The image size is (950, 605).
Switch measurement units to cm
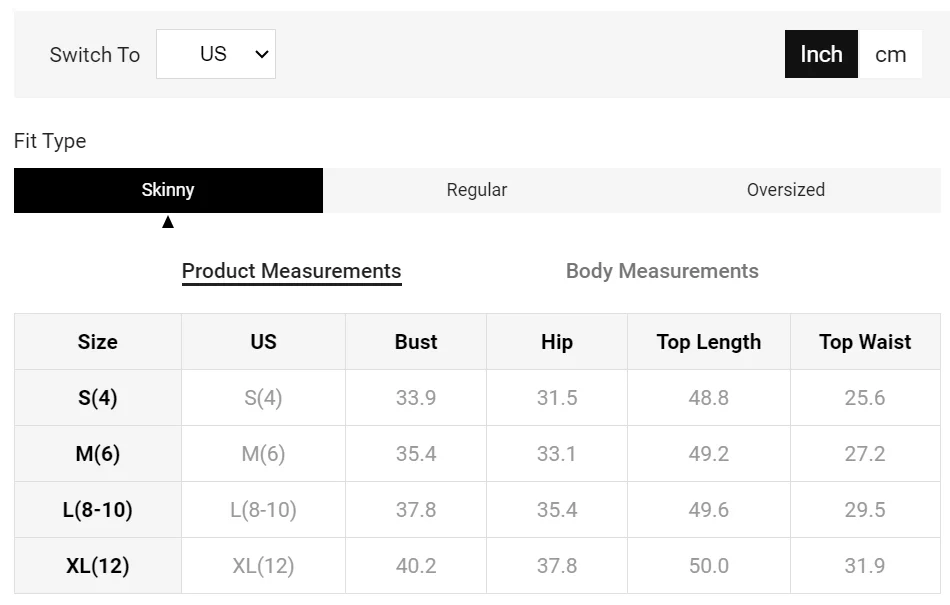click(890, 54)
